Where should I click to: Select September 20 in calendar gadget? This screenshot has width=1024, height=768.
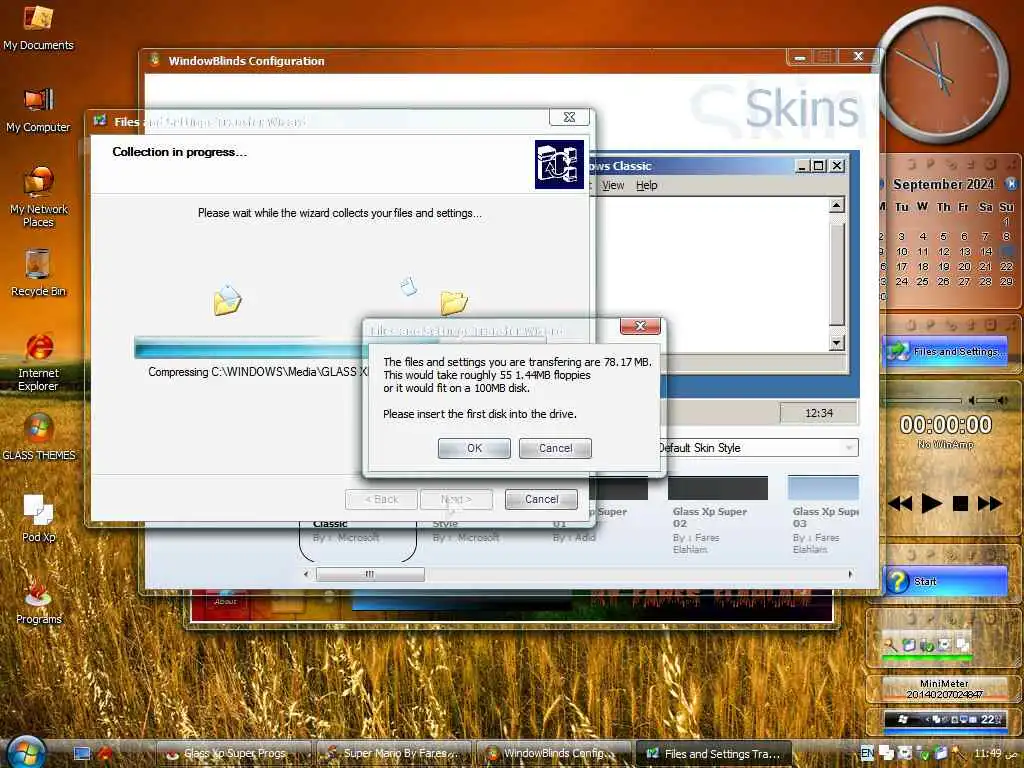point(965,266)
